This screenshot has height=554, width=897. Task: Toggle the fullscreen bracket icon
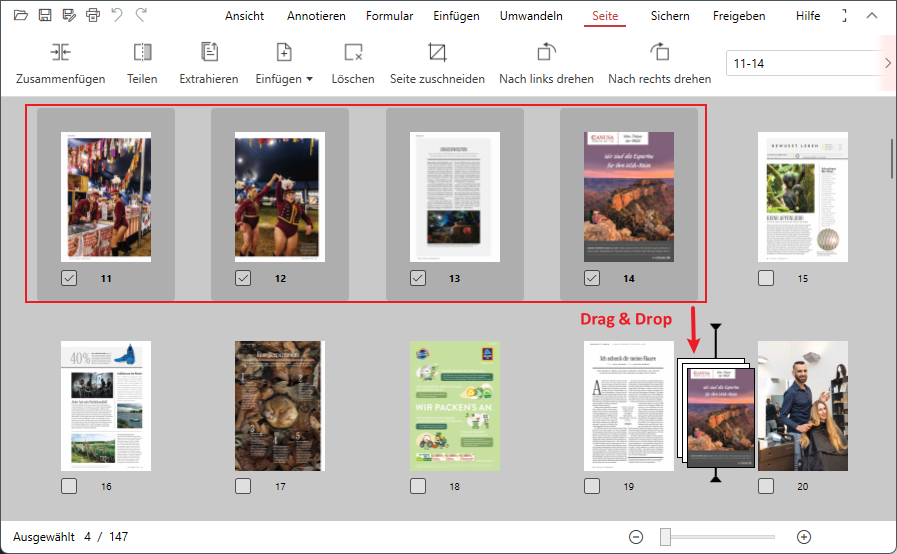844,15
